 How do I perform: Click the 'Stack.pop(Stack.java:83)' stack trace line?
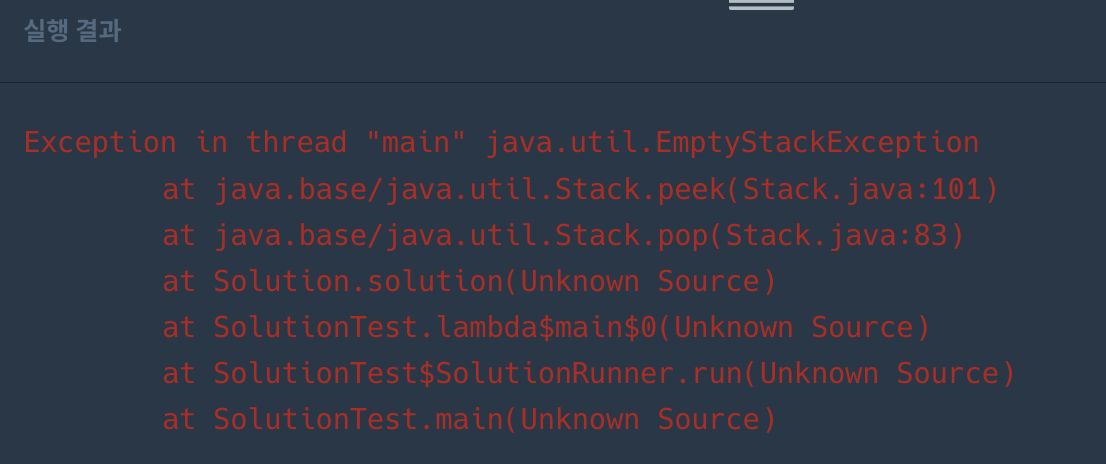(563, 236)
